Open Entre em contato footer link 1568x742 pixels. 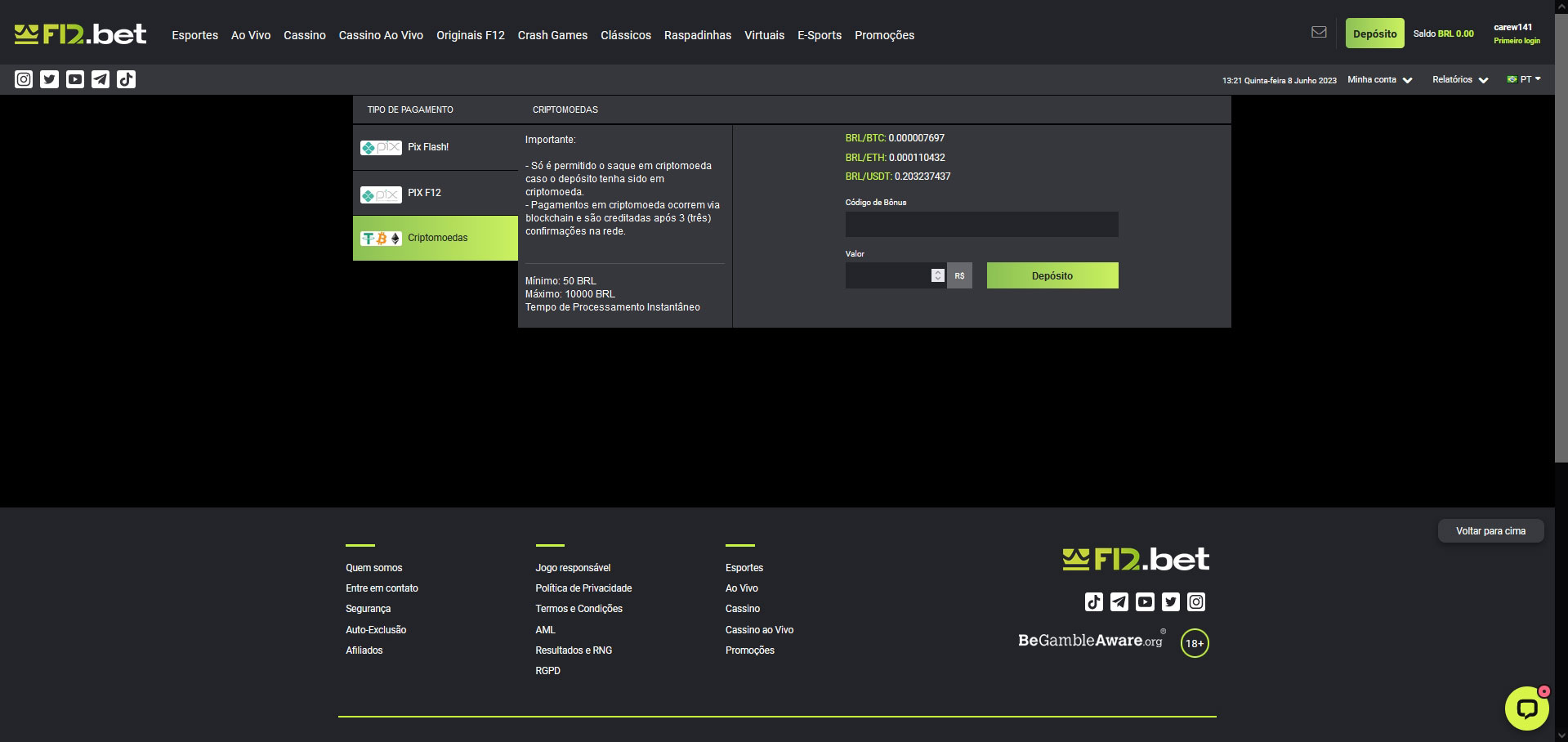(382, 588)
